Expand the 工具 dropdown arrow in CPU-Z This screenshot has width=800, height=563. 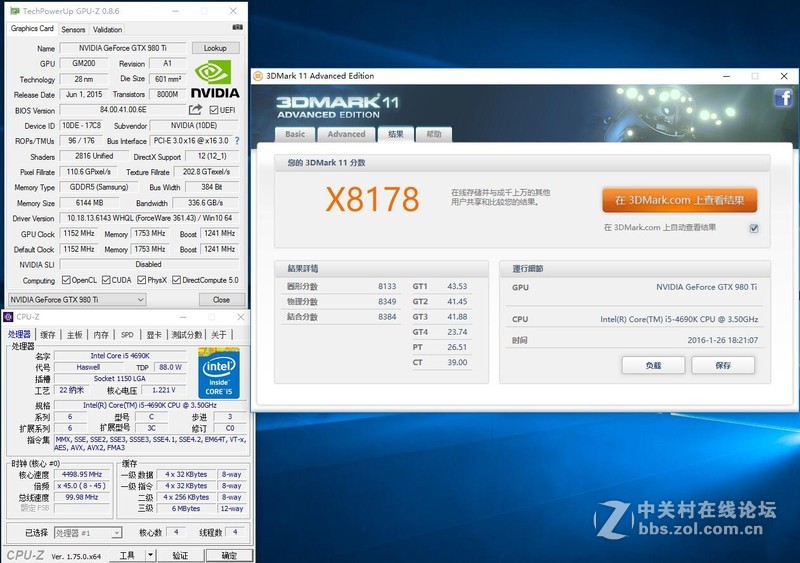pos(150,555)
